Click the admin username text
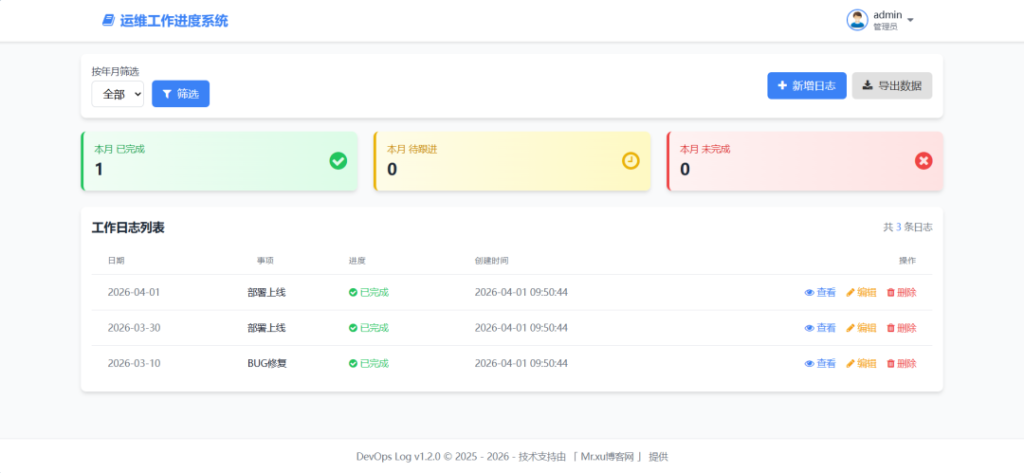 [888, 15]
